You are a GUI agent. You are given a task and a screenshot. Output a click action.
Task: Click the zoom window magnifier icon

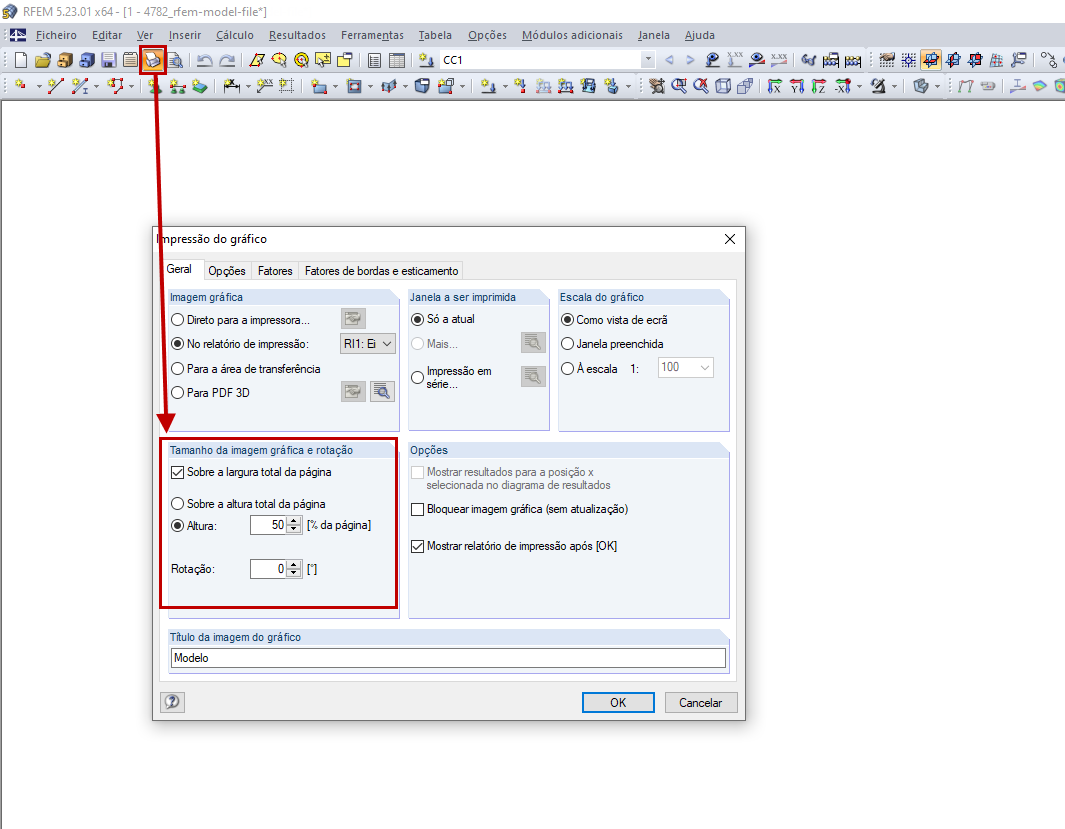click(679, 86)
